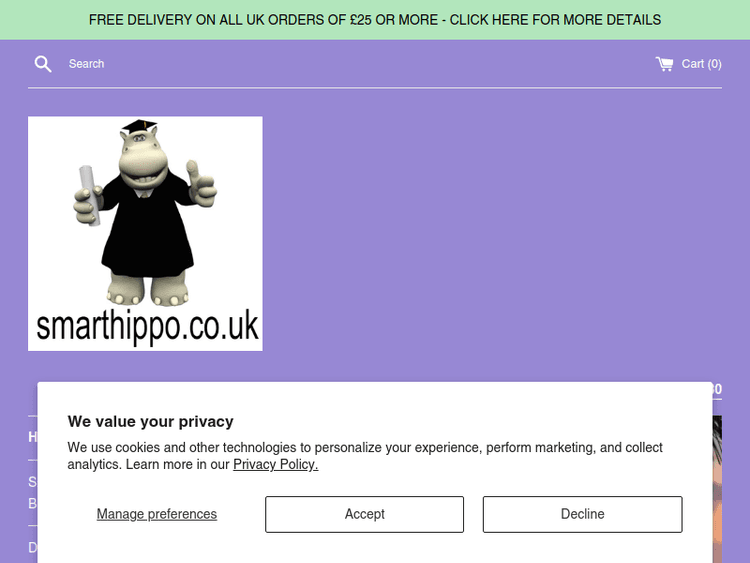This screenshot has height=563, width=750.
Task: Click the hippo's graduation cap
Action: coord(139,126)
